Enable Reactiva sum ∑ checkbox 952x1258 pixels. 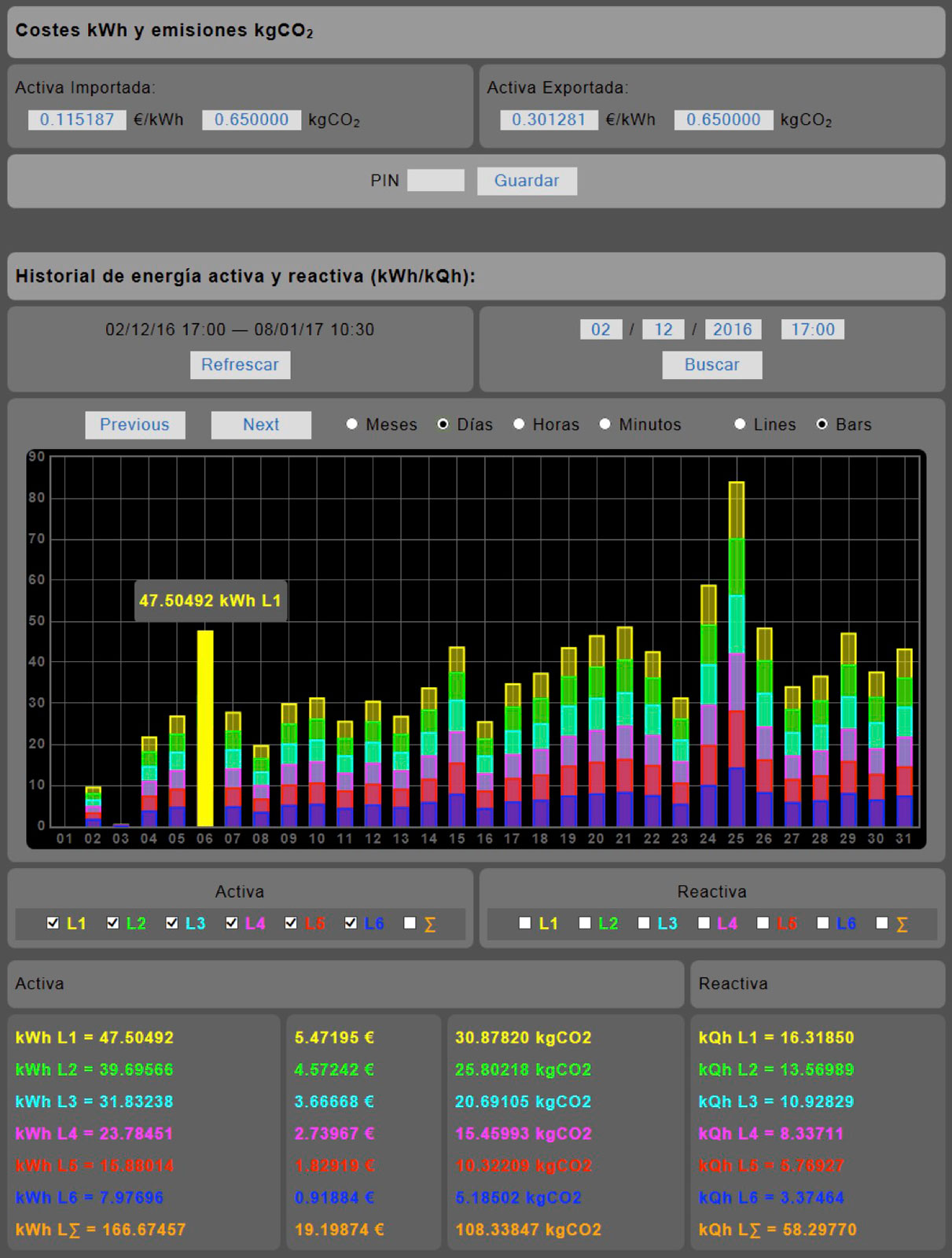tap(882, 923)
